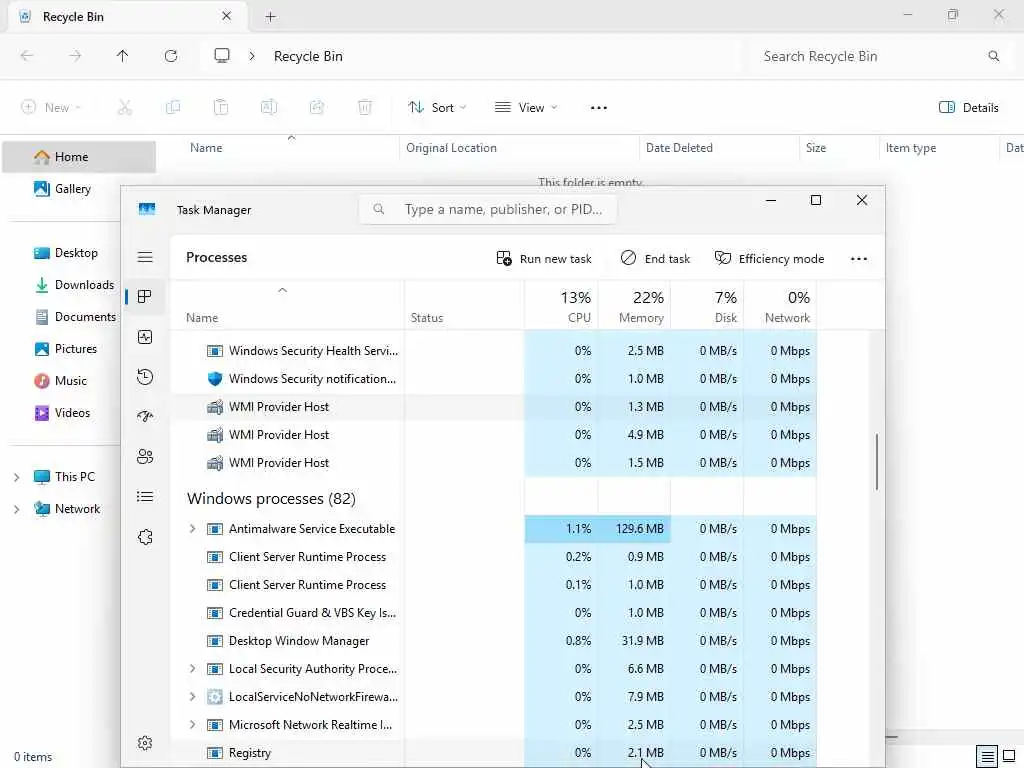Image resolution: width=1024 pixels, height=768 pixels.
Task: Select Registry process row
Action: [493, 753]
